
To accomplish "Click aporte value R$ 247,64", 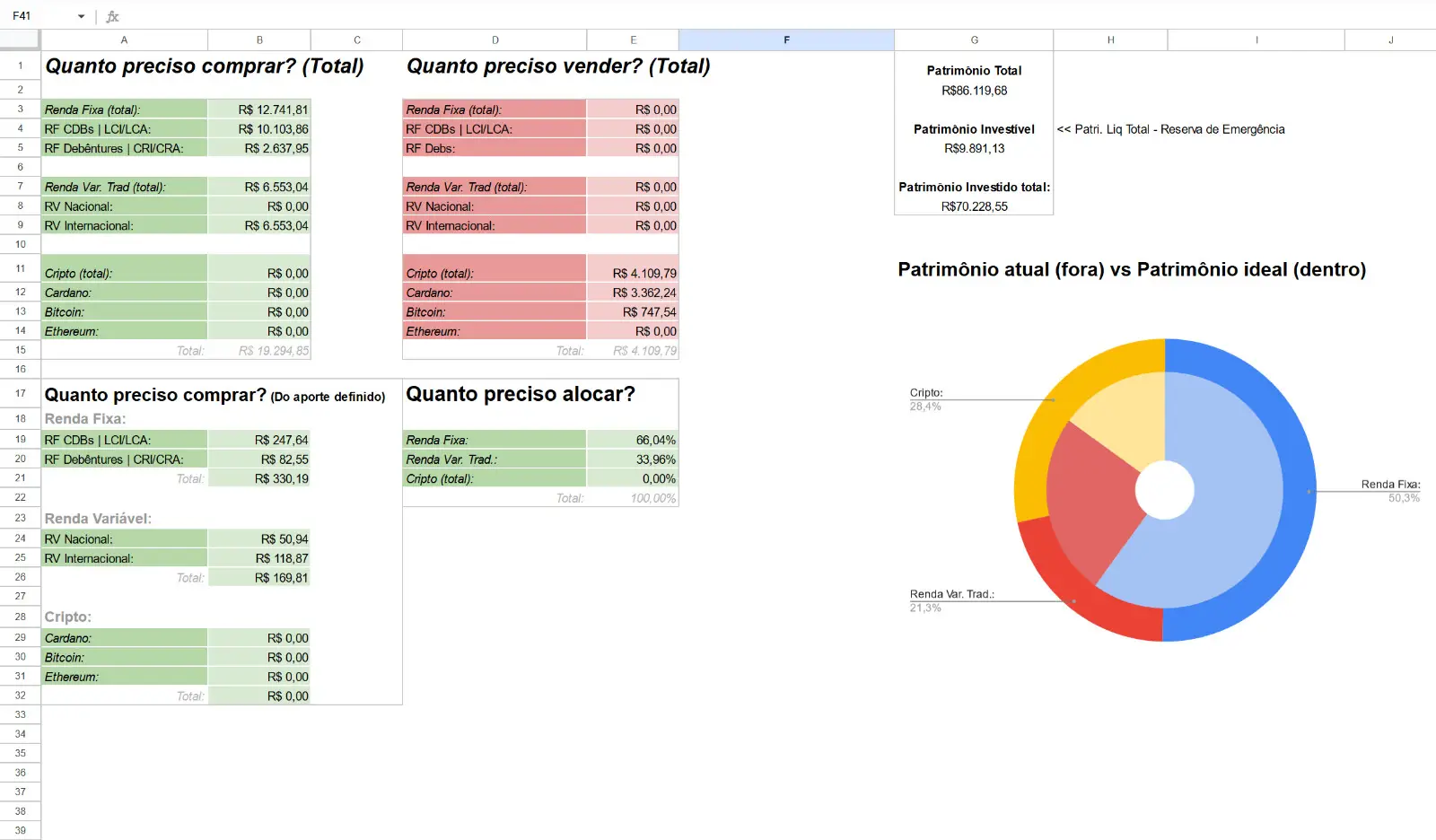I will (x=259, y=440).
